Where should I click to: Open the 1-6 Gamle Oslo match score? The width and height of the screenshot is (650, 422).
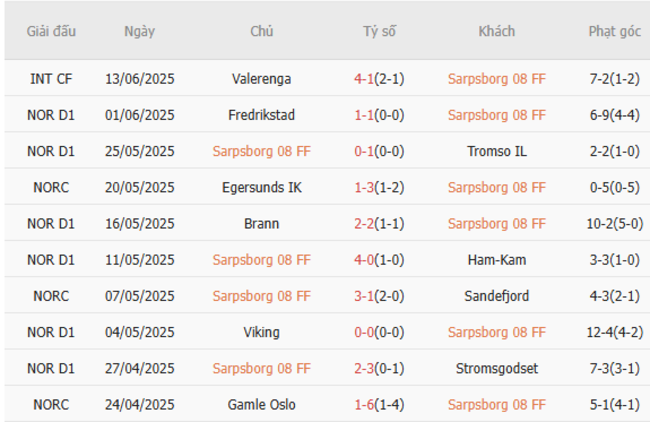[x=365, y=404]
